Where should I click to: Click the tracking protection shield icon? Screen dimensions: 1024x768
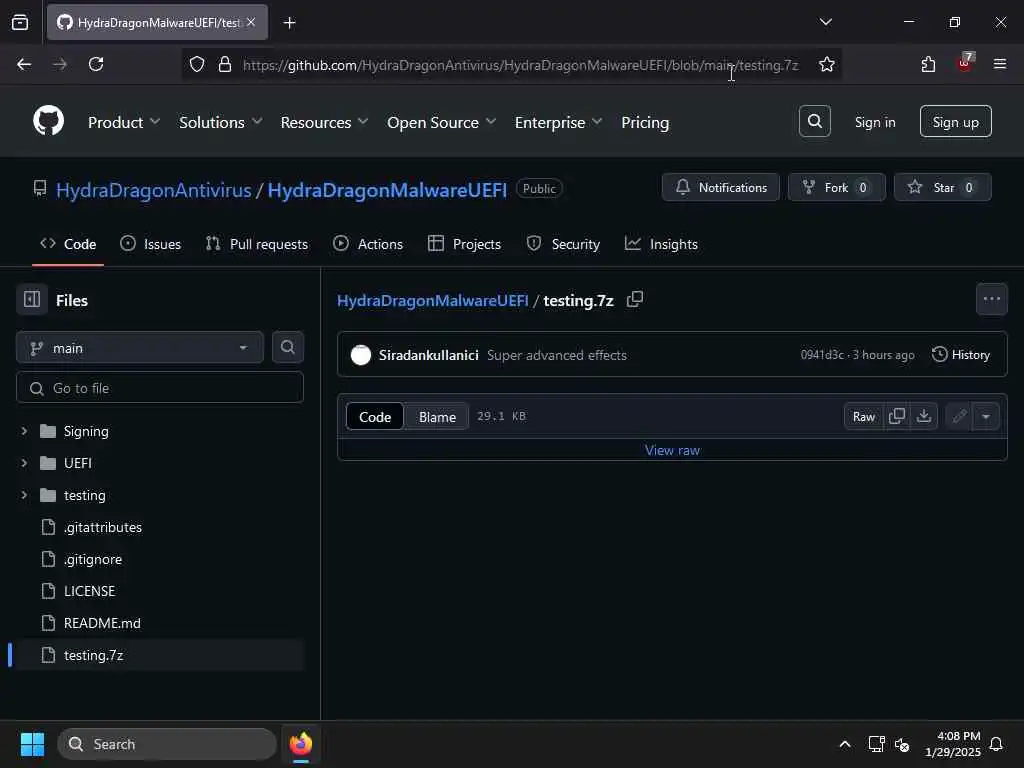(197, 64)
